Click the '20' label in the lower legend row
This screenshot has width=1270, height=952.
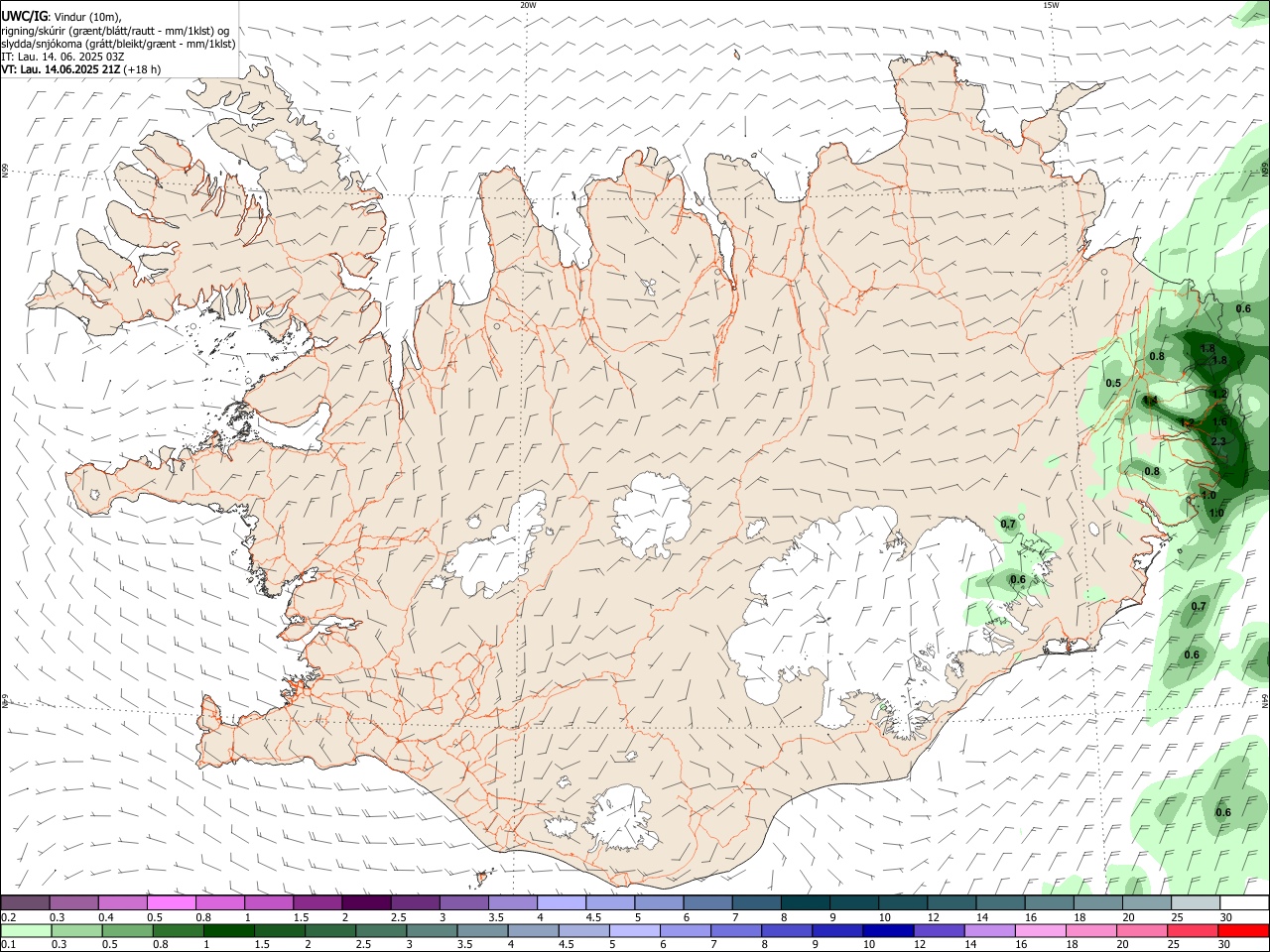click(1122, 945)
